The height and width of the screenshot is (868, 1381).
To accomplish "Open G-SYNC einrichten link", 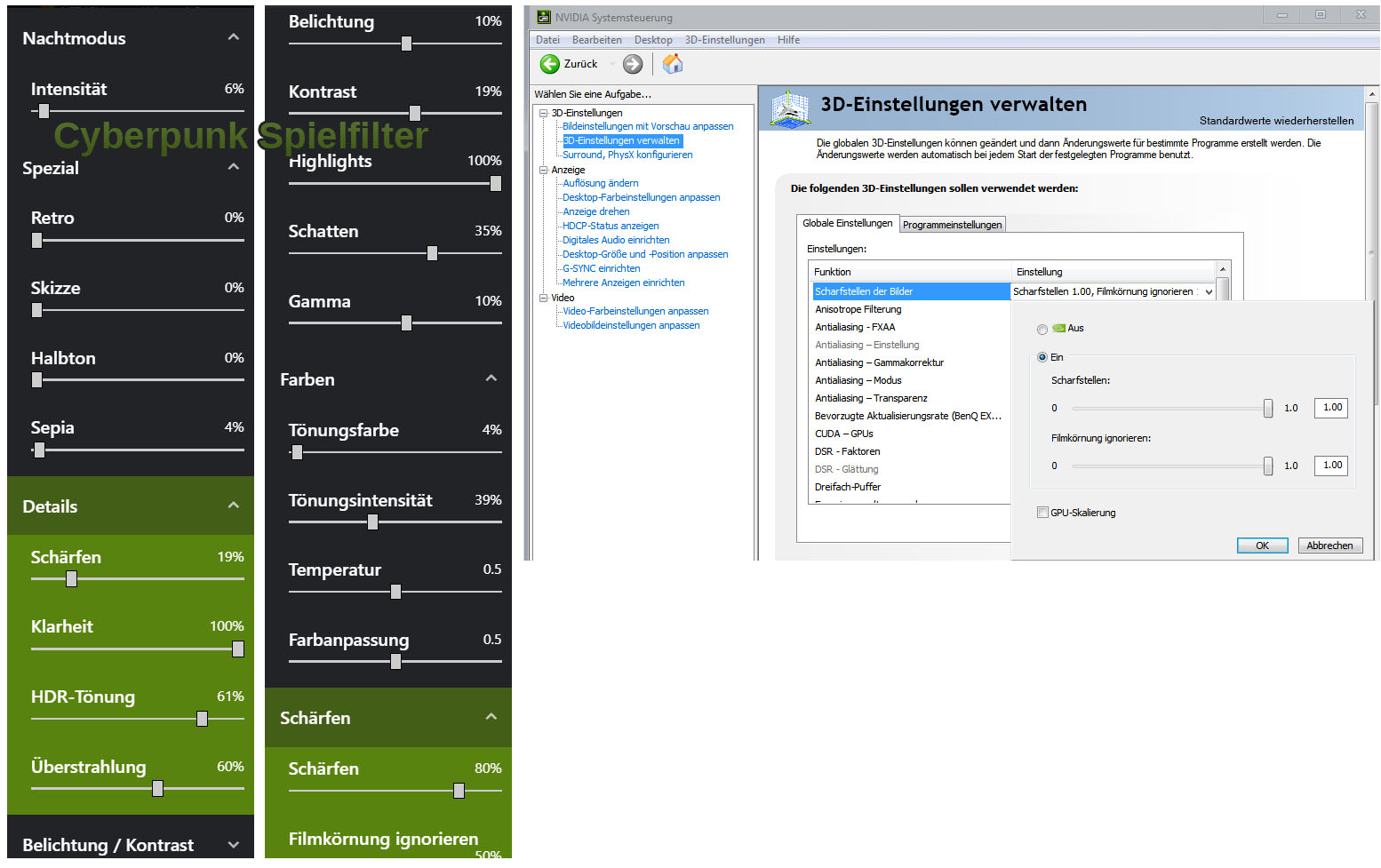I will click(x=601, y=268).
